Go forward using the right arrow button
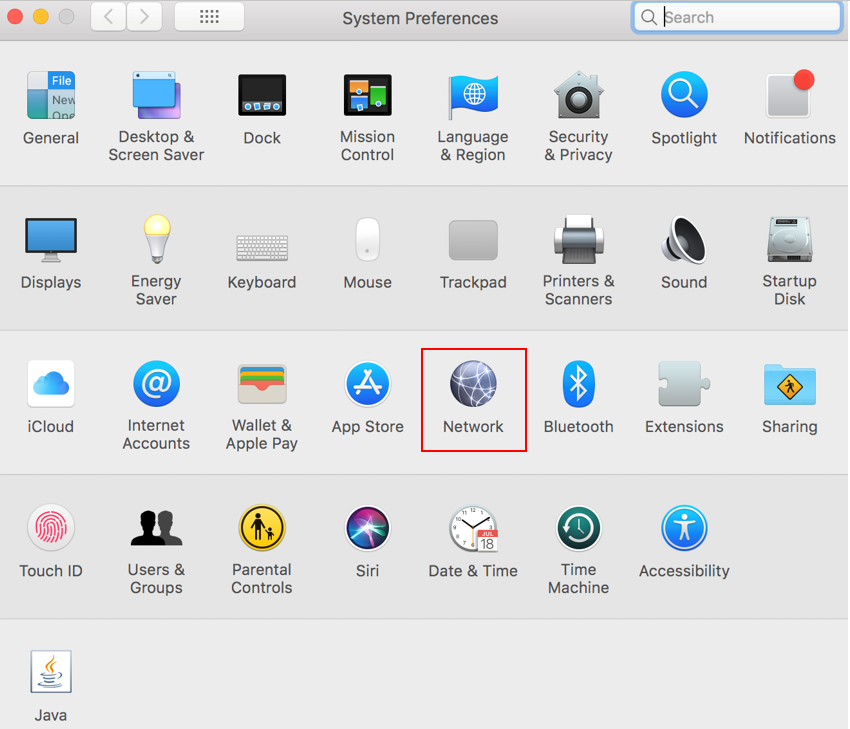 (144, 17)
